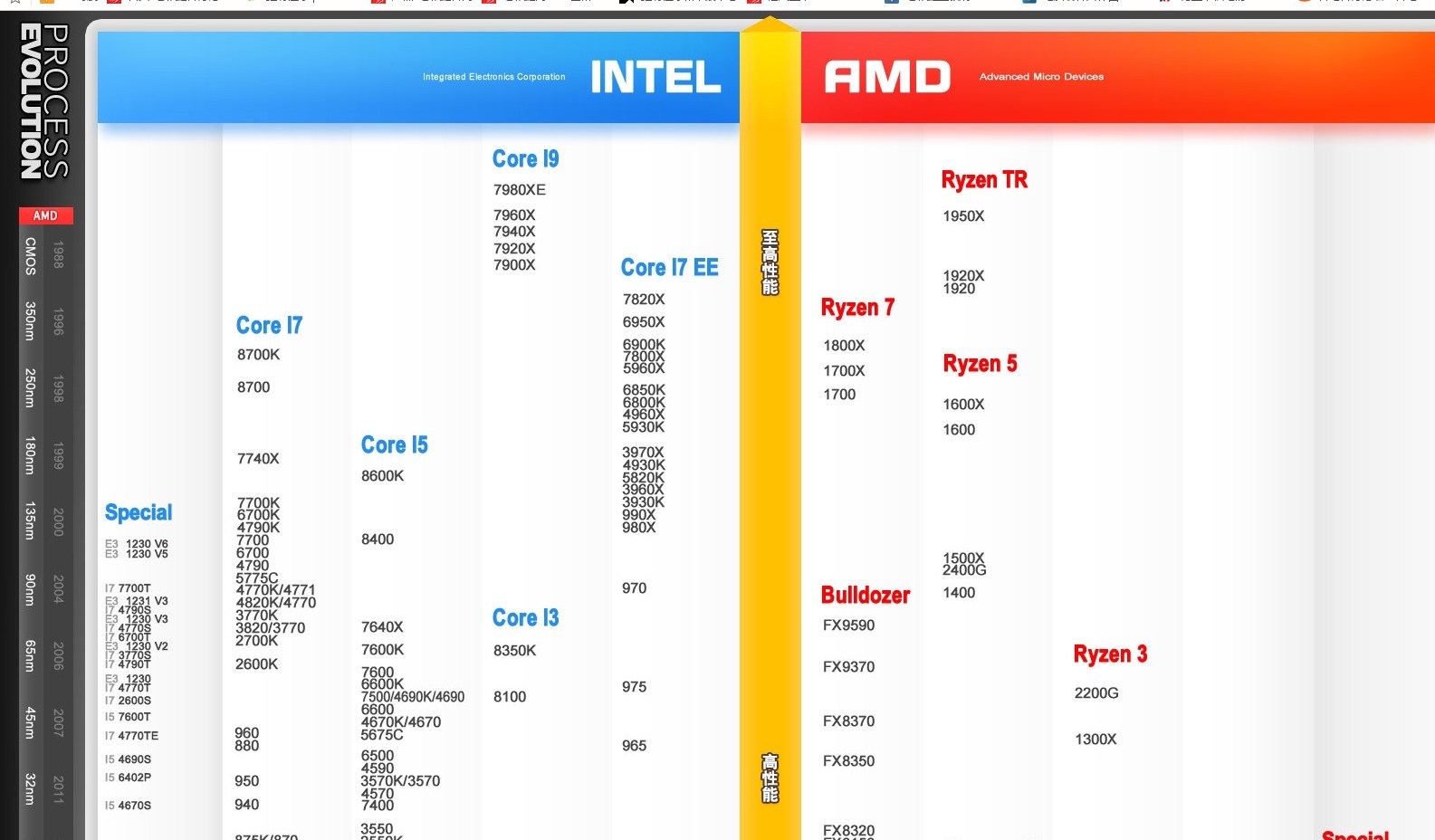
Task: Select the 7640X entry
Action: point(382,627)
